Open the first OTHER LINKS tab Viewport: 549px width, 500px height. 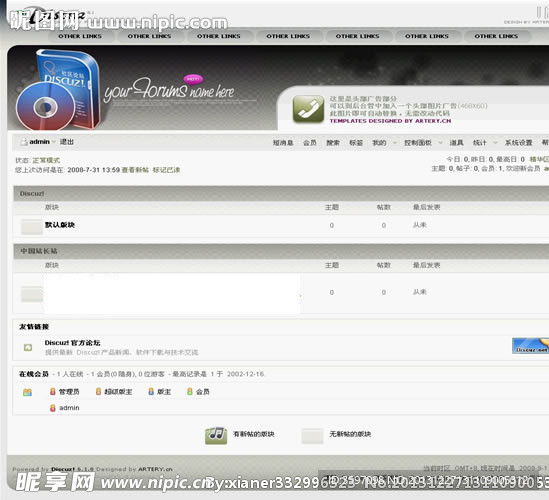pos(80,36)
